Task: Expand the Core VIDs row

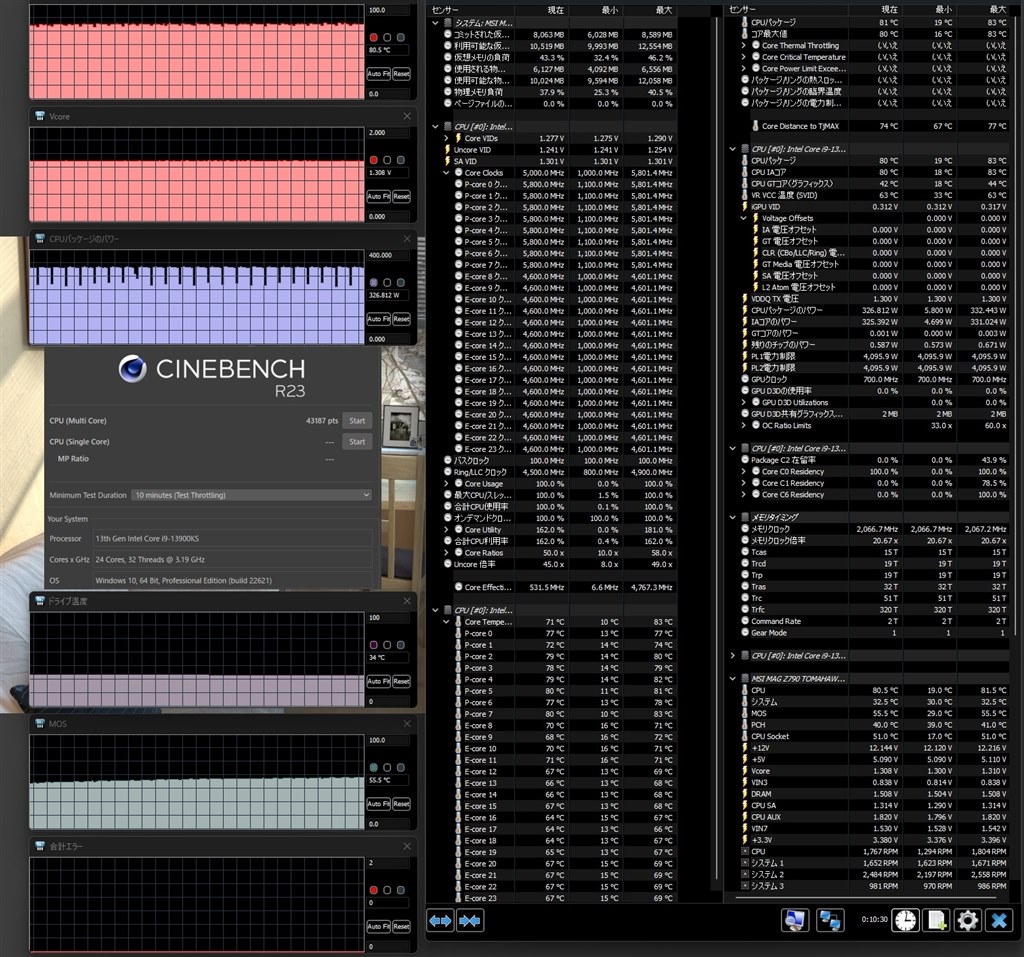Action: click(x=447, y=138)
